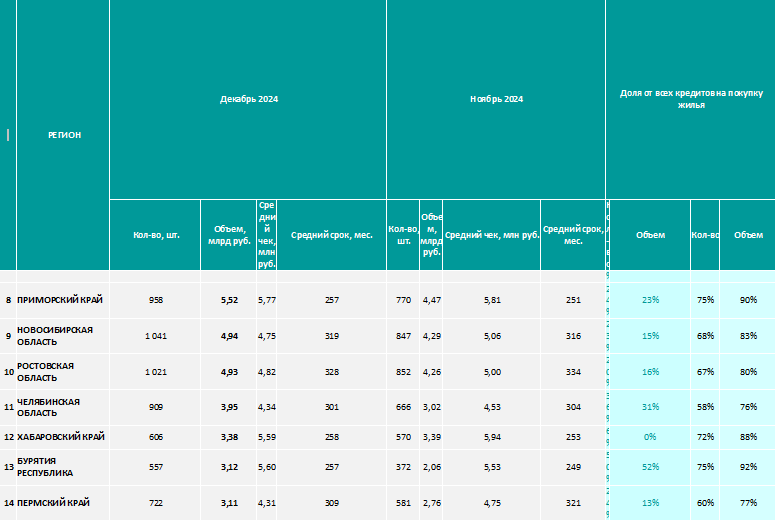The height and width of the screenshot is (520, 775).
Task: Select November count cell 847
Action: [403, 336]
